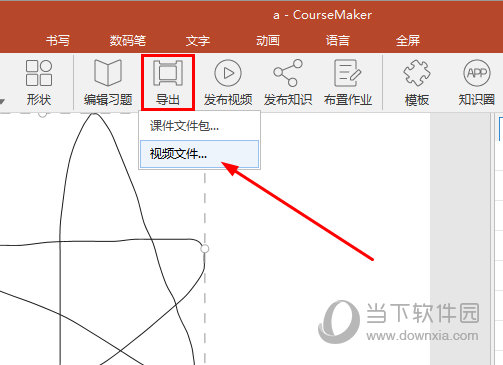503x365 pixels.
Task: Switch to the 数码笔 tab
Action: pyautogui.click(x=128, y=41)
